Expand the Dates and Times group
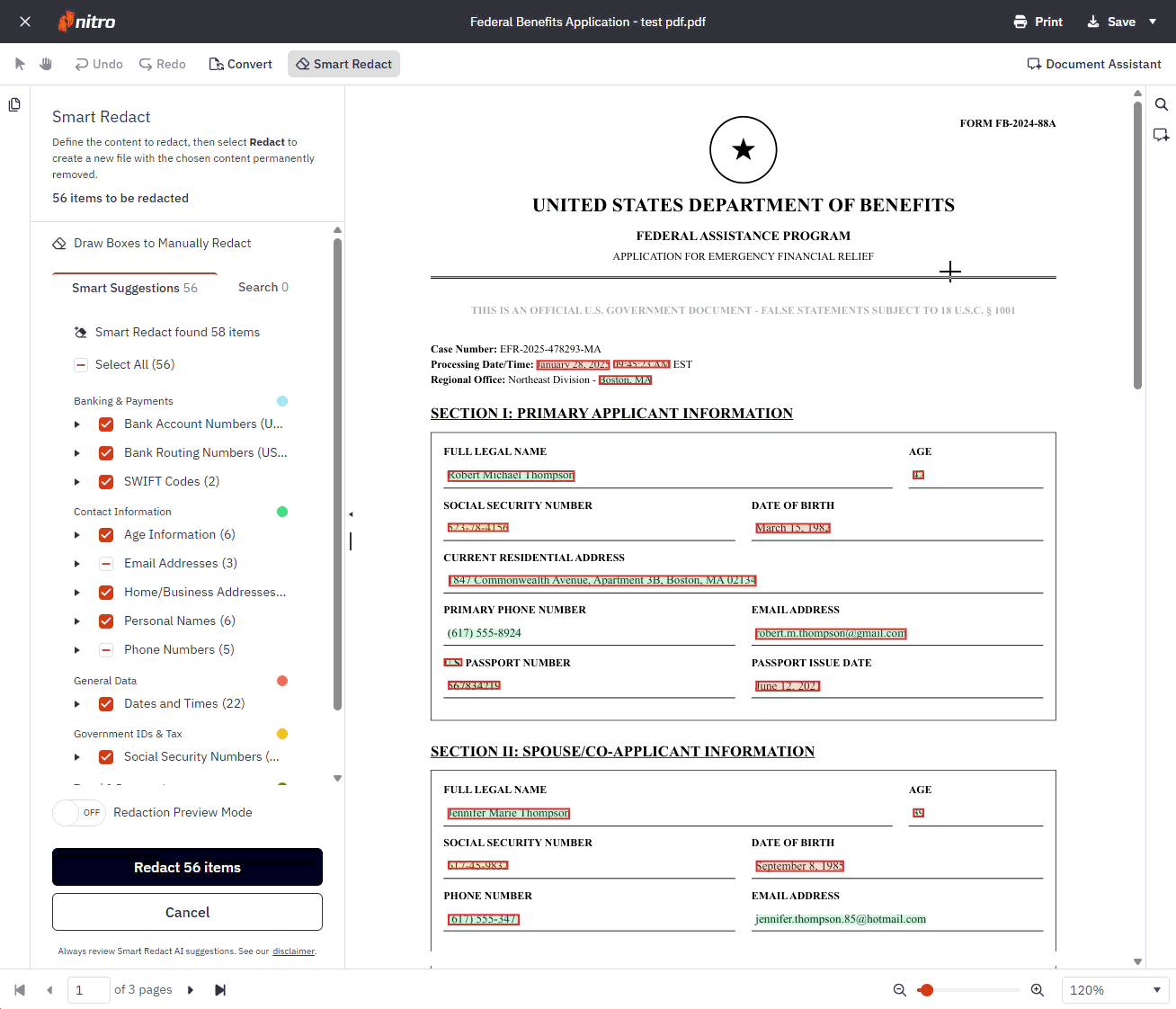 (x=77, y=704)
